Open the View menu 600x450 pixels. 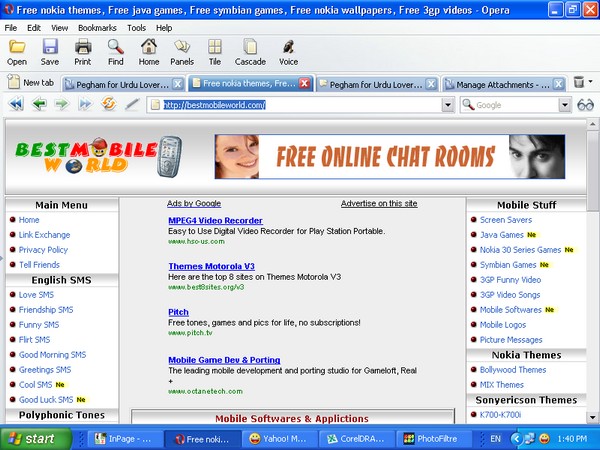pos(59,28)
